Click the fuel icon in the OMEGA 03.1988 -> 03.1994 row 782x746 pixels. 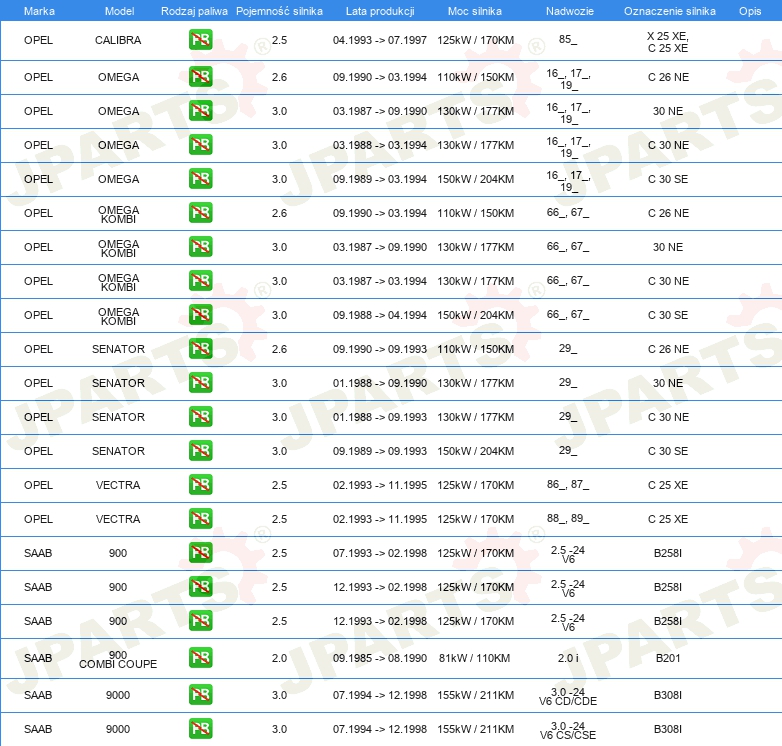pos(200,145)
